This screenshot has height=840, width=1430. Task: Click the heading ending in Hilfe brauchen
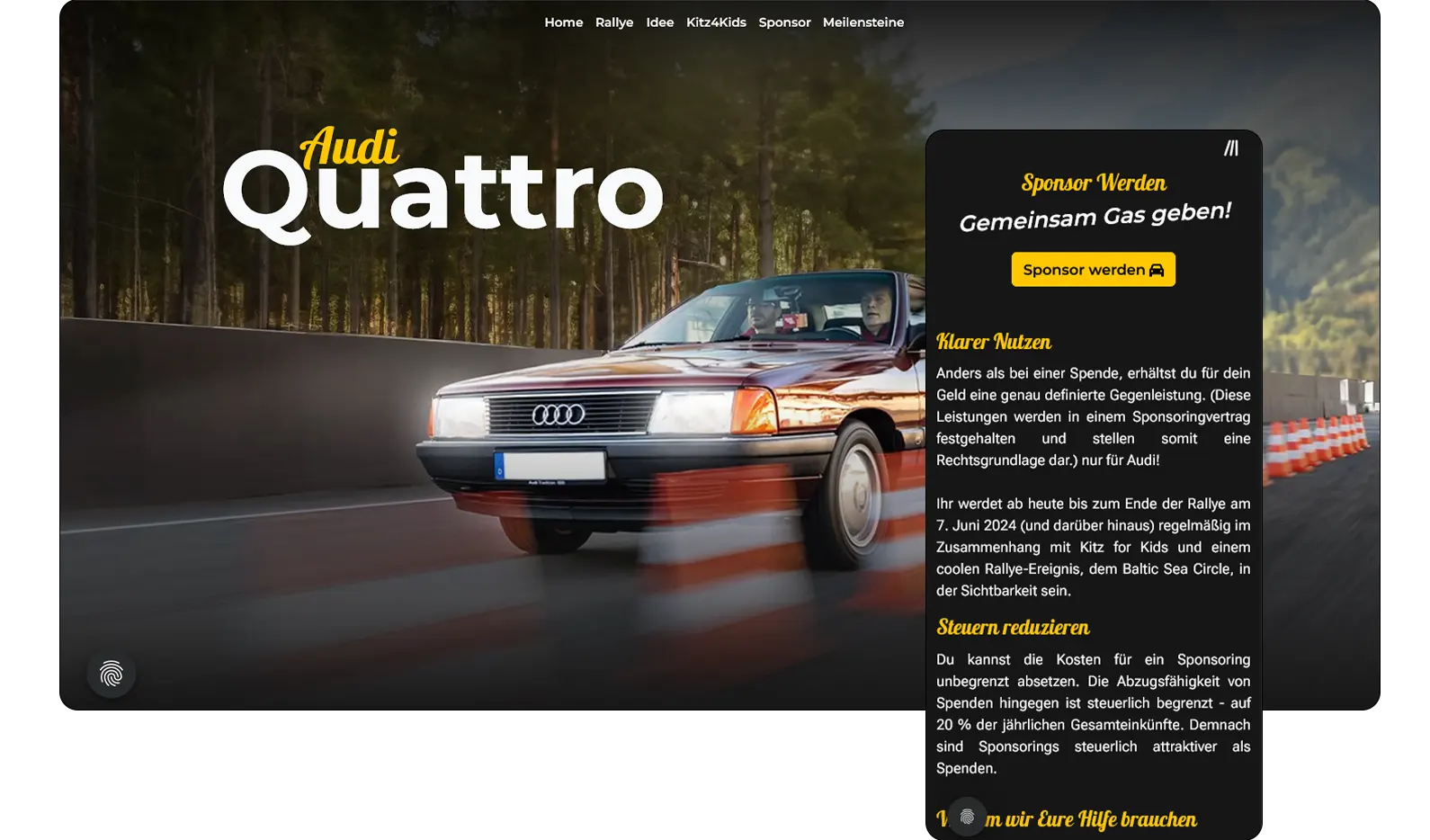click(x=1067, y=819)
